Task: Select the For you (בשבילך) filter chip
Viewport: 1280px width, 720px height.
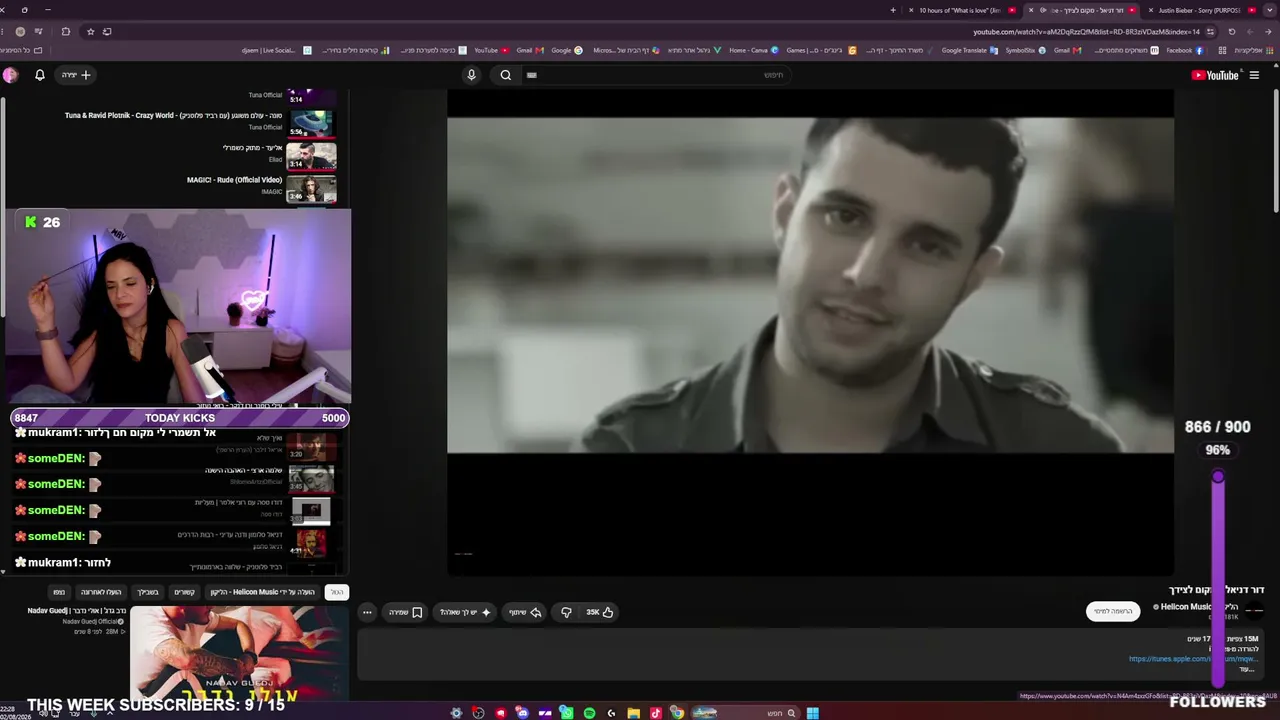Action: pos(148,592)
